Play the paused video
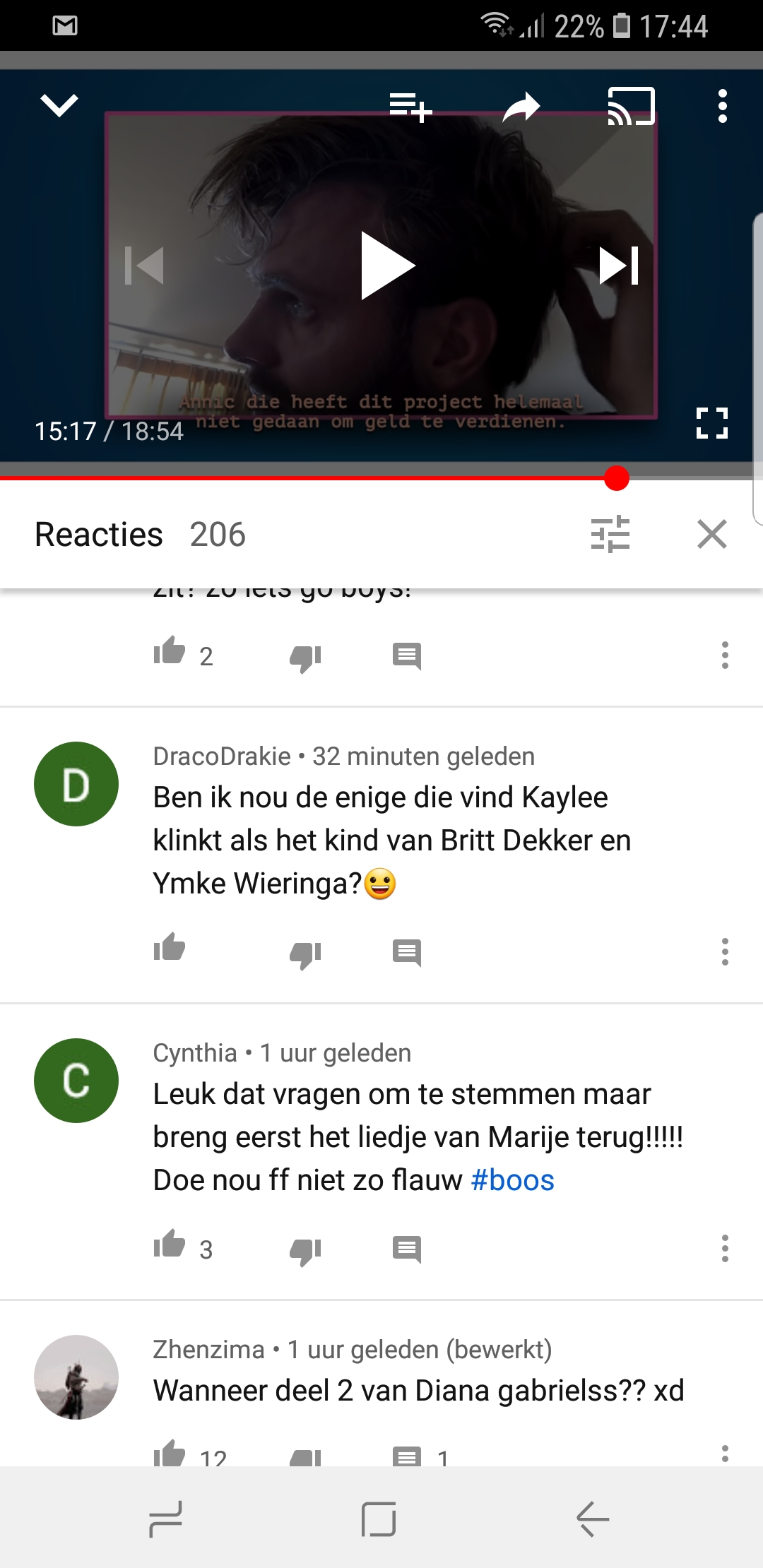 point(387,266)
